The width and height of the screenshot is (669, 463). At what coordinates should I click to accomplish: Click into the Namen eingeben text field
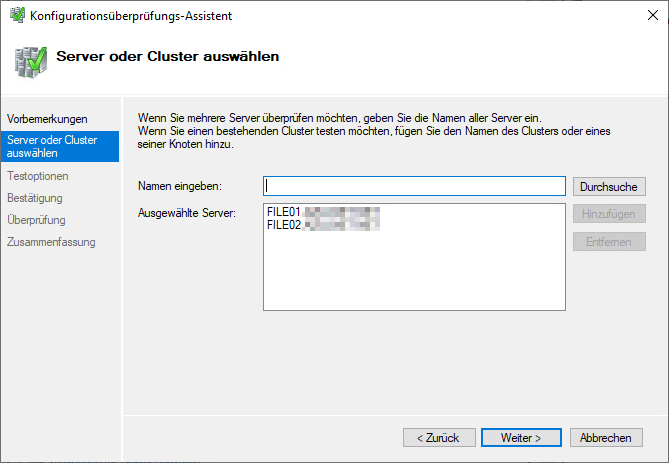[414, 186]
